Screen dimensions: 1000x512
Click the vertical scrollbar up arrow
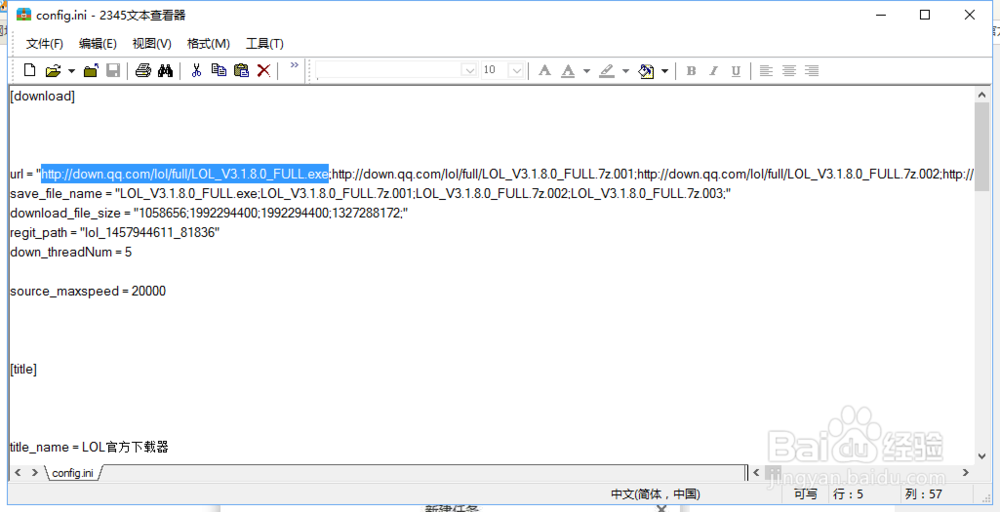coord(982,94)
